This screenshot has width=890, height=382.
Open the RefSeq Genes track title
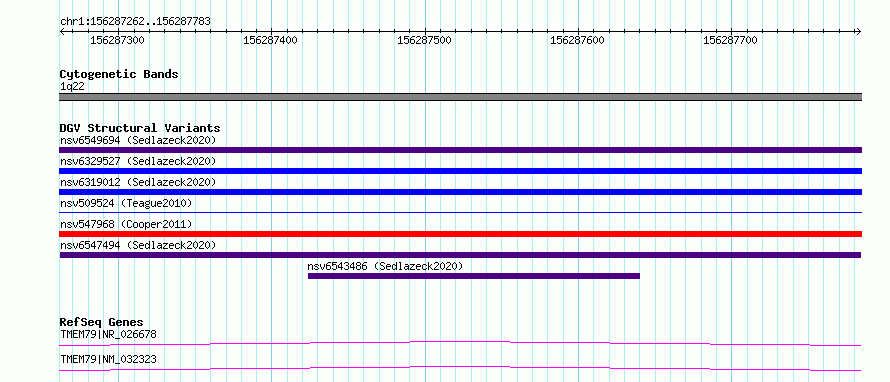[x=102, y=322]
